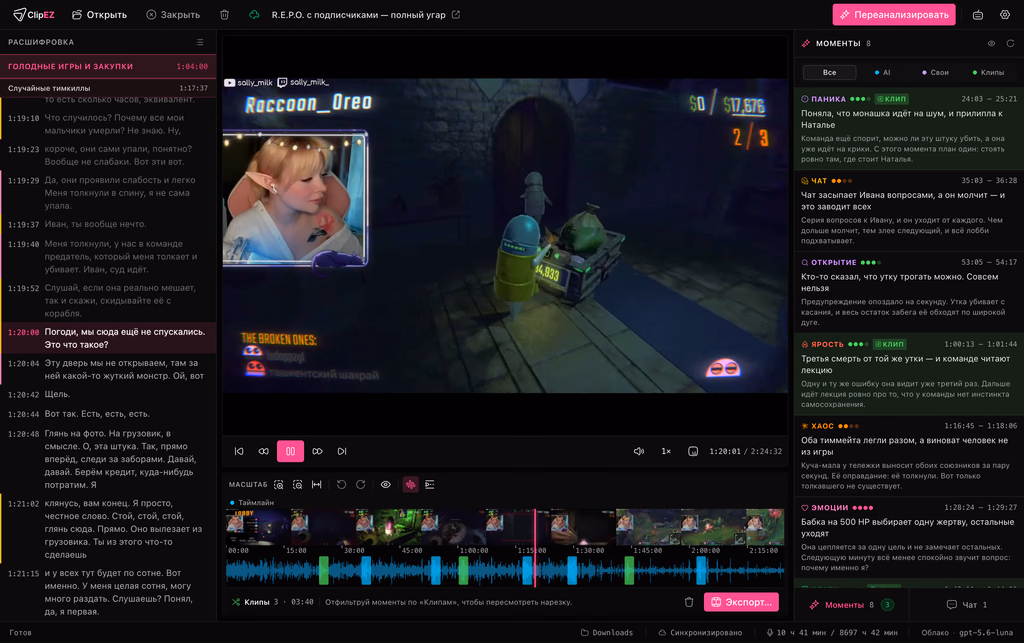The image size is (1024, 643).
Task: Toggle КЛИП badge on ПАНИКА moment
Action: coord(891,99)
